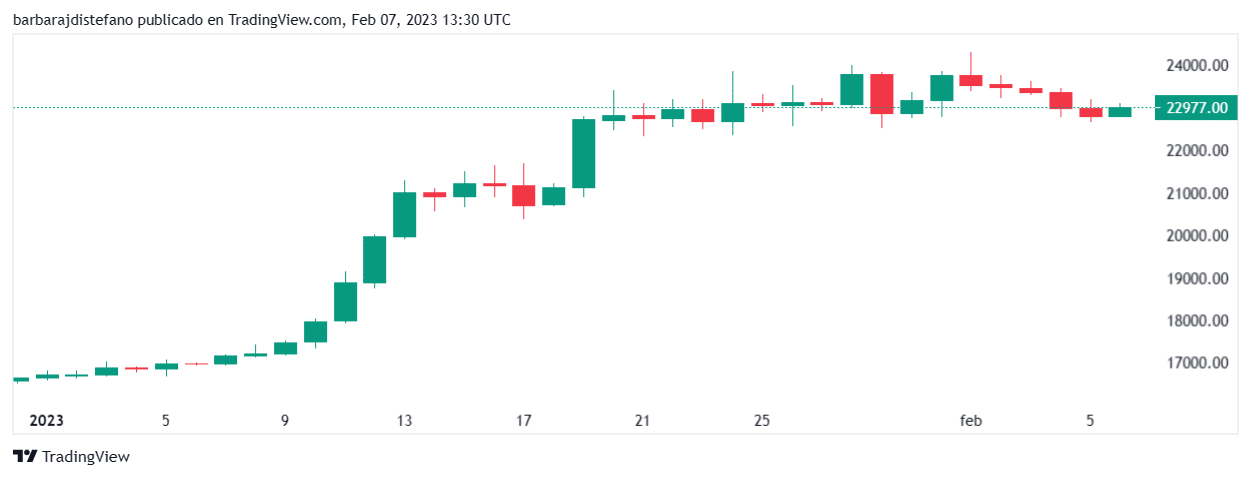Click the 20000.00 price axis label

click(1197, 236)
